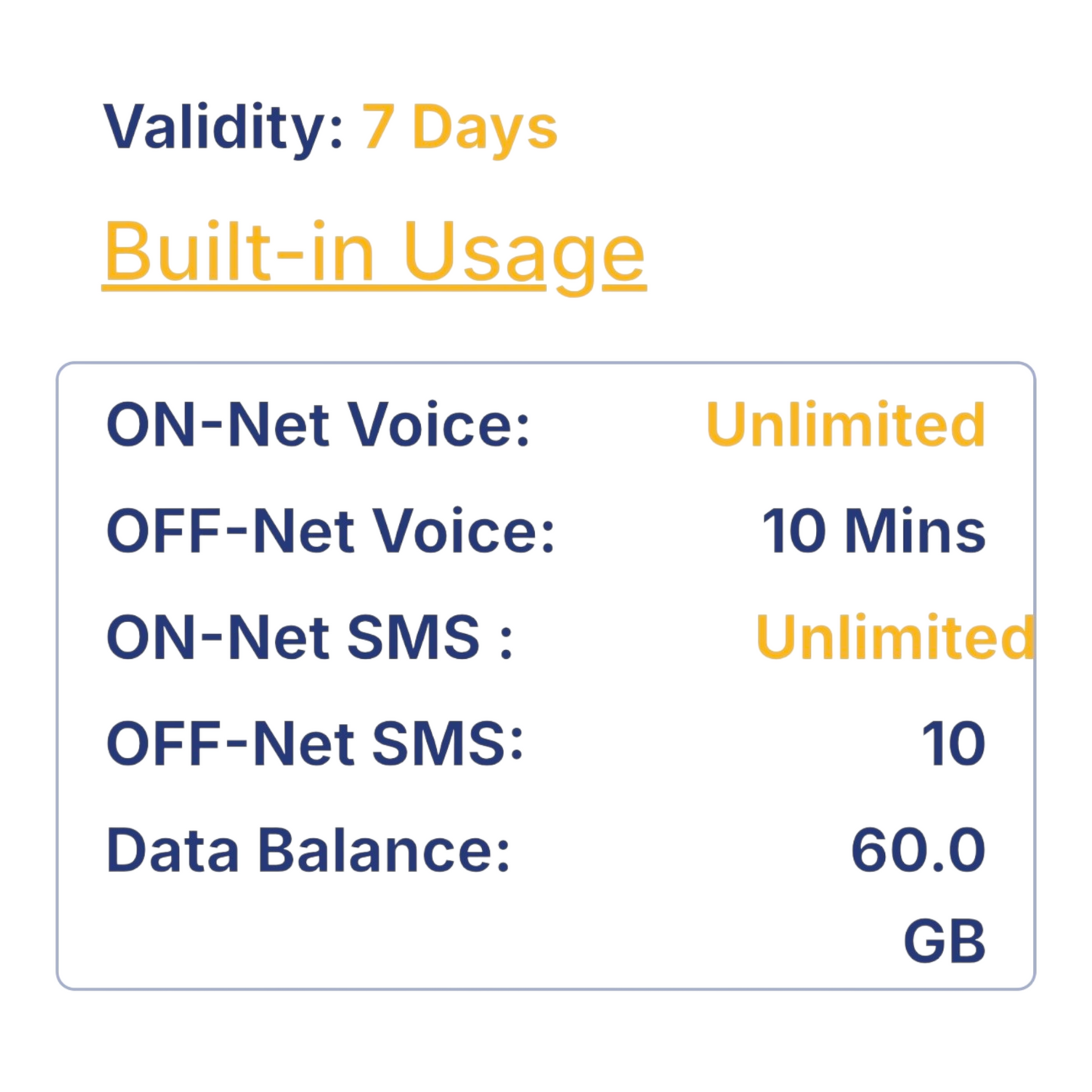Select the 60.0 data balance figure
This screenshot has width=1092, height=1092.
tap(918, 851)
